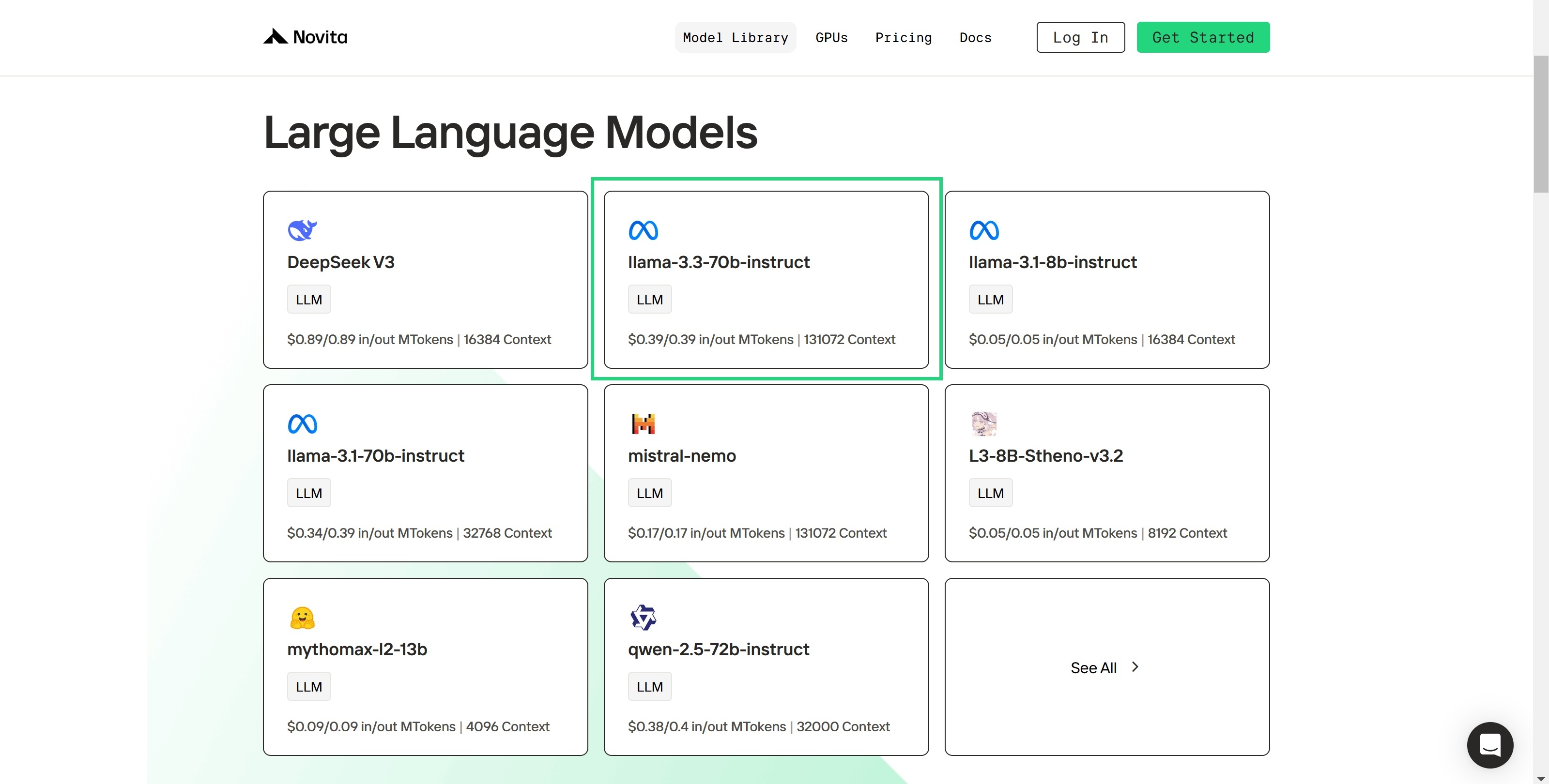Click the LLM tag on L3-8B-Stheno-v3.2
This screenshot has width=1549, height=784.
point(990,493)
